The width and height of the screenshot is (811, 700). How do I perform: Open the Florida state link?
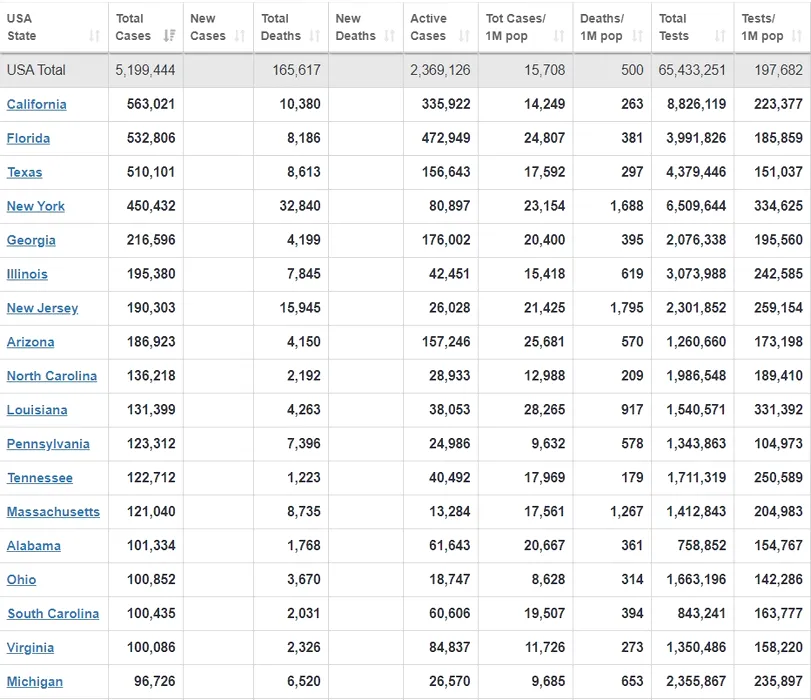click(x=28, y=139)
